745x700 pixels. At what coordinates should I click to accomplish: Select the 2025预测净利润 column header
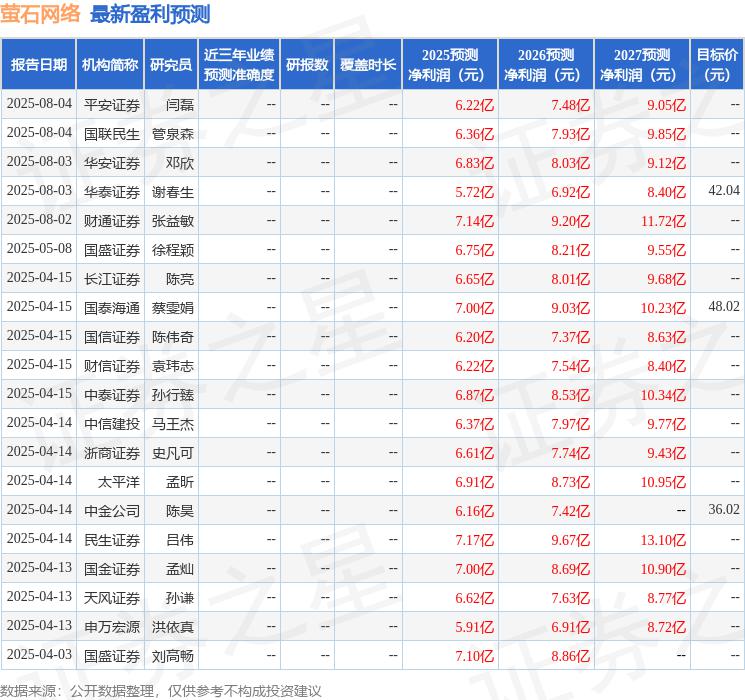click(x=450, y=65)
